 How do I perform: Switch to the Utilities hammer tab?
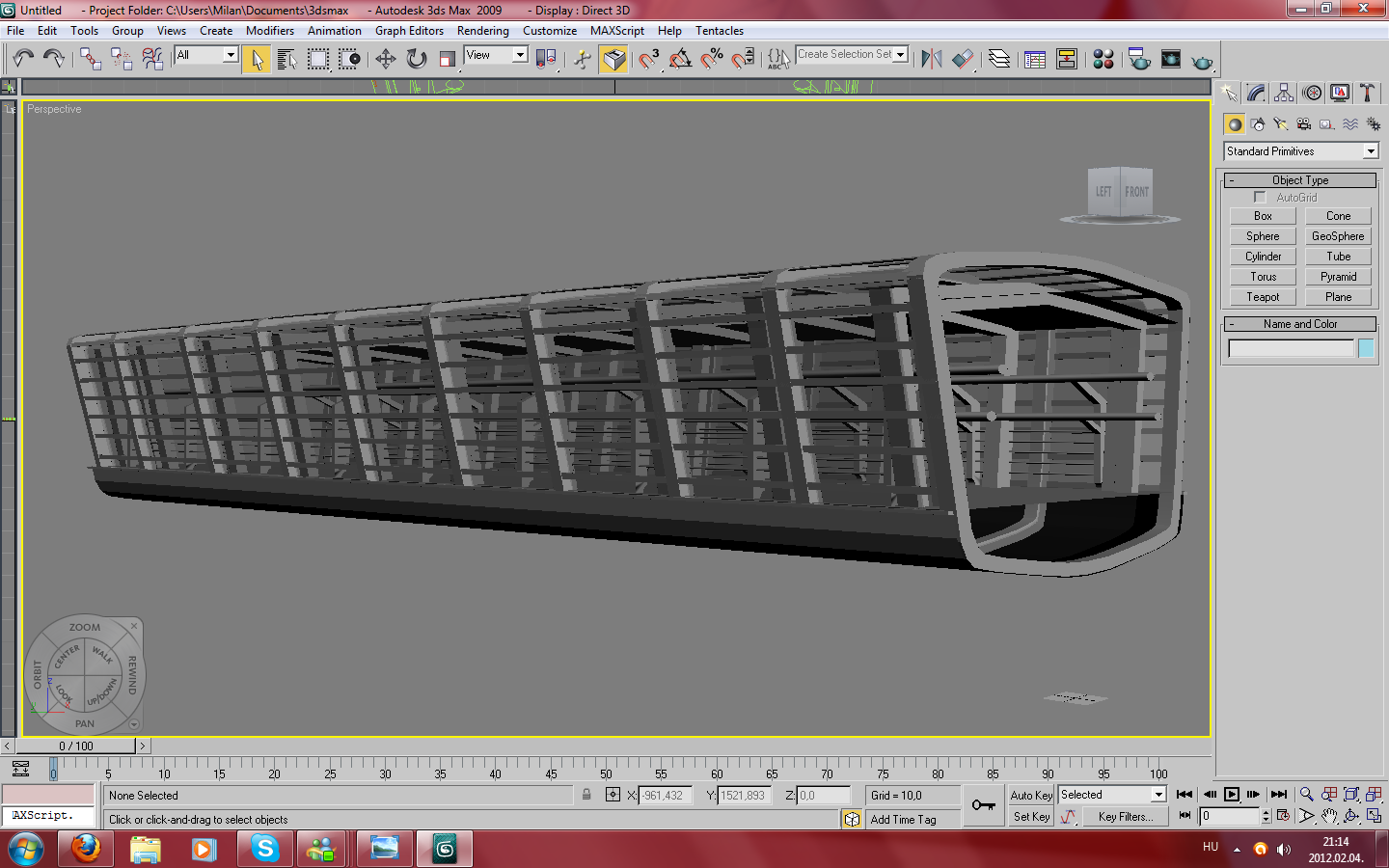click(1367, 93)
